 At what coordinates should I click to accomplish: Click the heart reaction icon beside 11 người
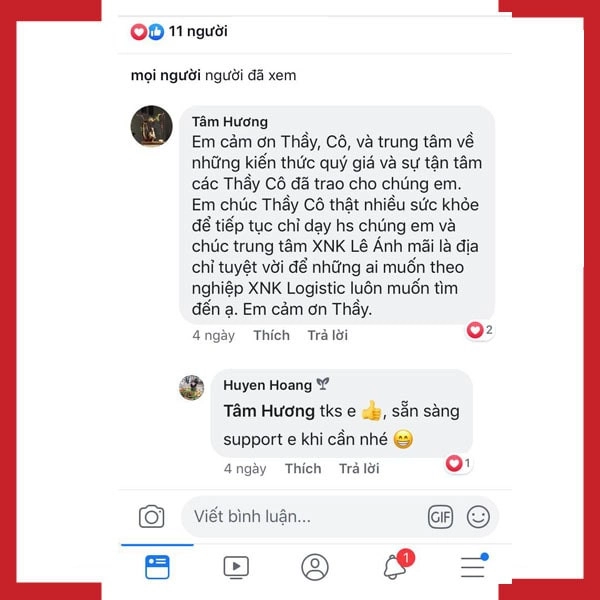point(139,32)
